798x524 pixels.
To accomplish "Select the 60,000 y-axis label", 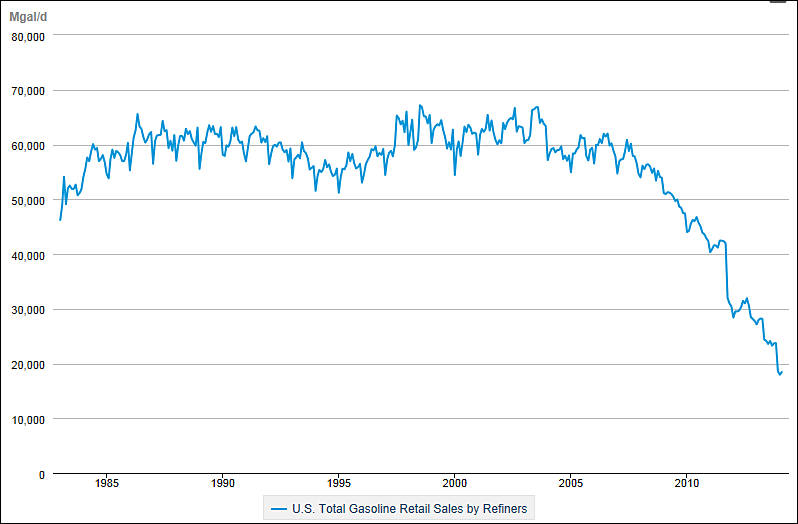I will (x=28, y=146).
